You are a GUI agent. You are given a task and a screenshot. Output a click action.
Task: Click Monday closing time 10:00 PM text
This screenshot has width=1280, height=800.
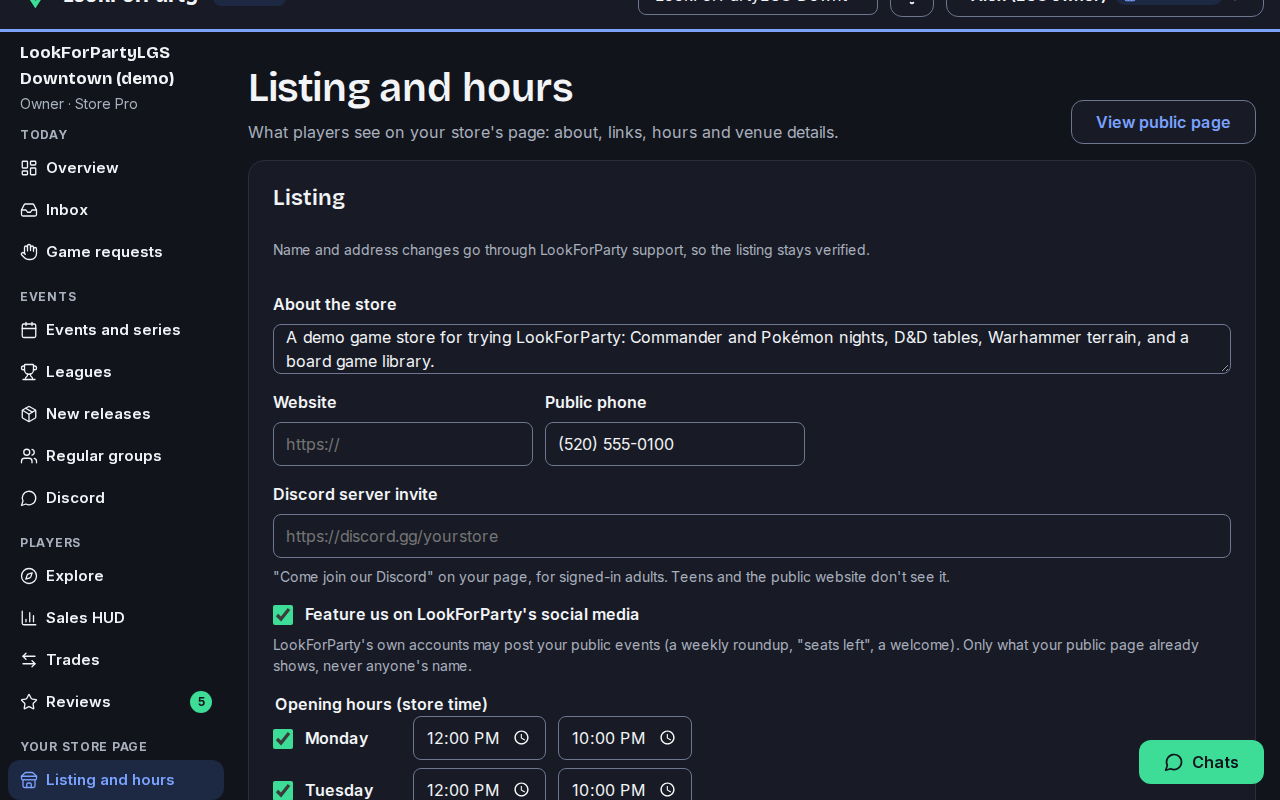608,738
